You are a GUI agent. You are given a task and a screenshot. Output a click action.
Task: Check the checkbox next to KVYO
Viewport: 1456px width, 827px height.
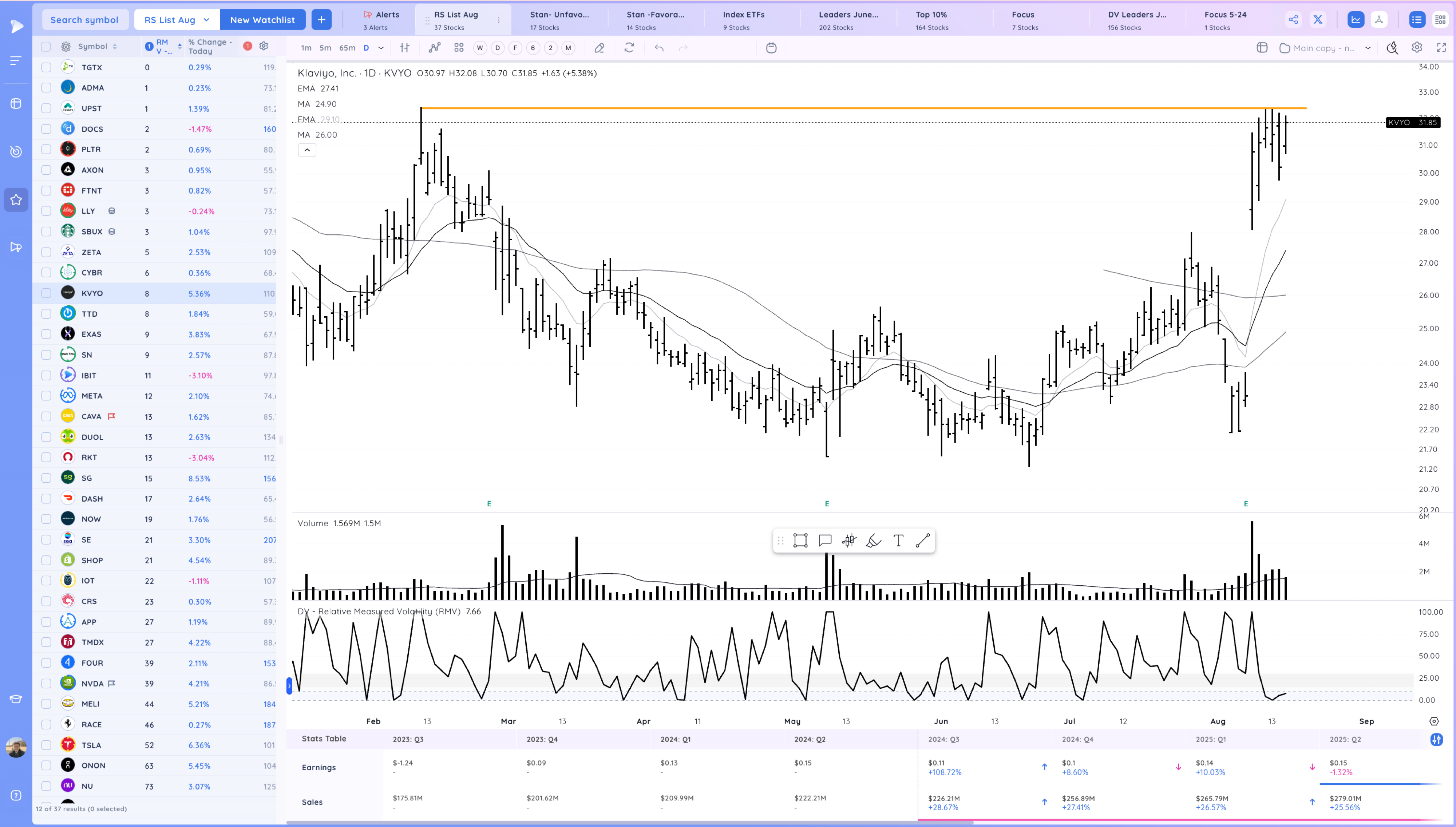tap(46, 293)
